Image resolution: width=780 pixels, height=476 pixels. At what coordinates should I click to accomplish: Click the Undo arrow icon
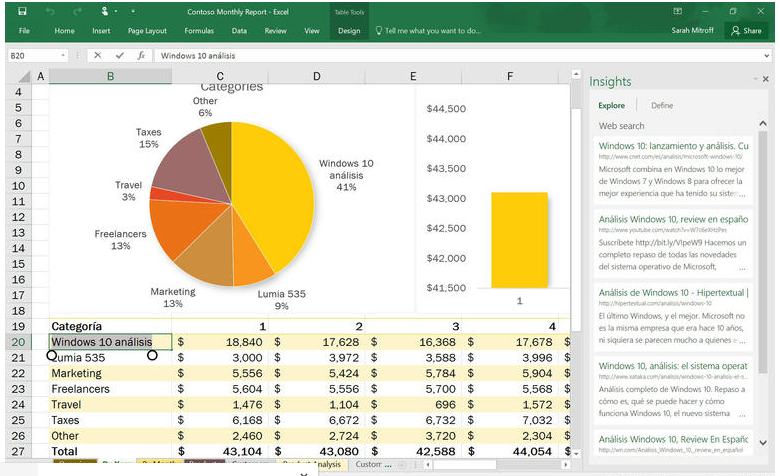pyautogui.click(x=50, y=11)
